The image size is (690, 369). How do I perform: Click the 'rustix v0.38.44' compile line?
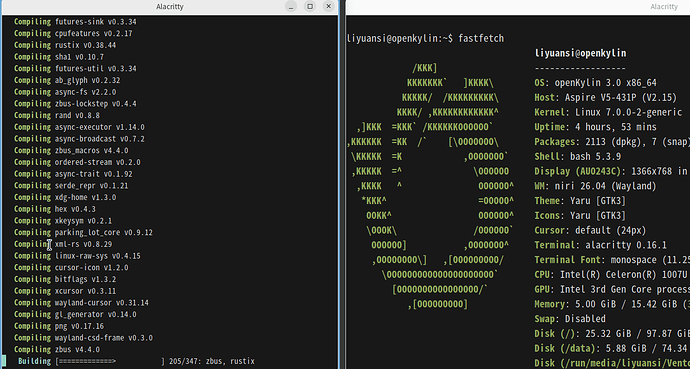click(65, 45)
